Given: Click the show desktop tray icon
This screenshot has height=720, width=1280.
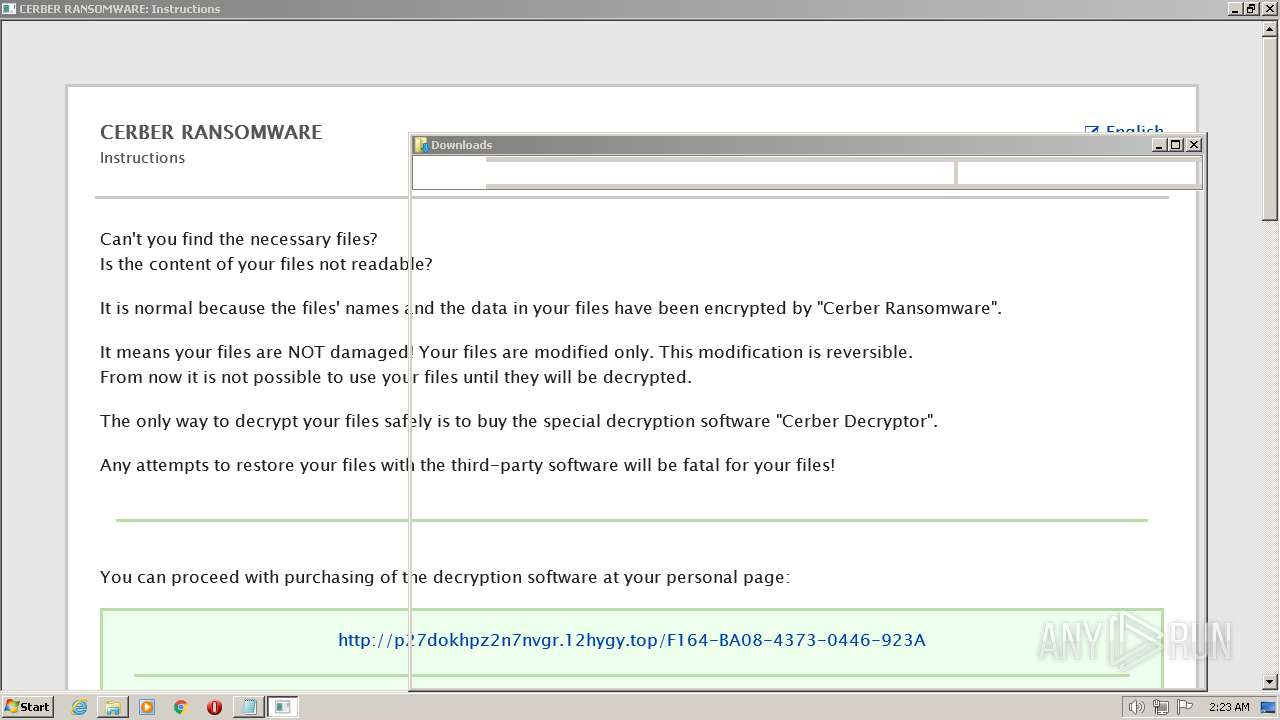Looking at the screenshot, I should pos(1268,707).
